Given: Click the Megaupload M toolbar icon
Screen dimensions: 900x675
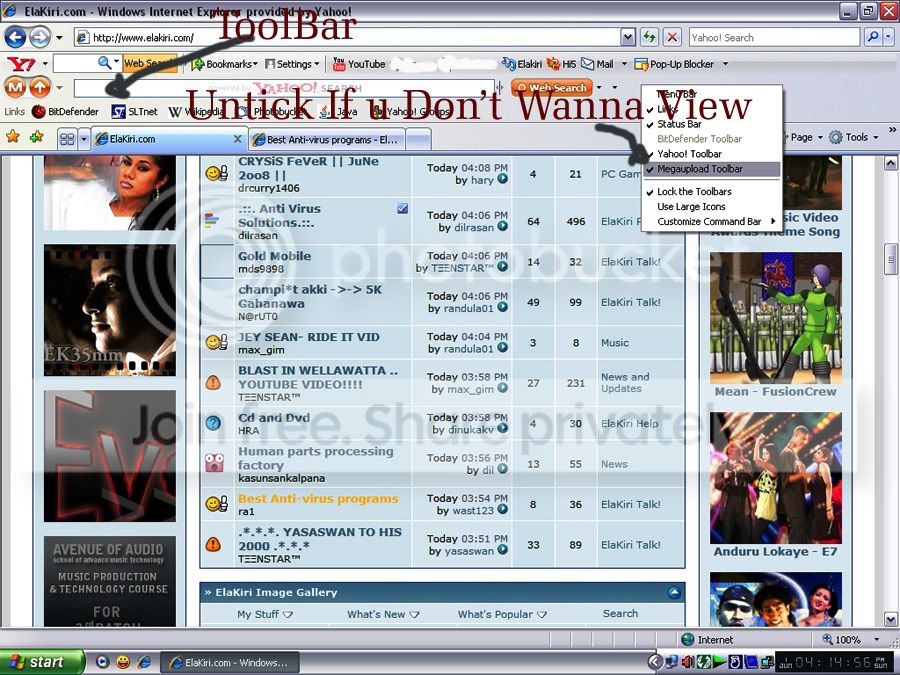Looking at the screenshot, I should [15, 88].
